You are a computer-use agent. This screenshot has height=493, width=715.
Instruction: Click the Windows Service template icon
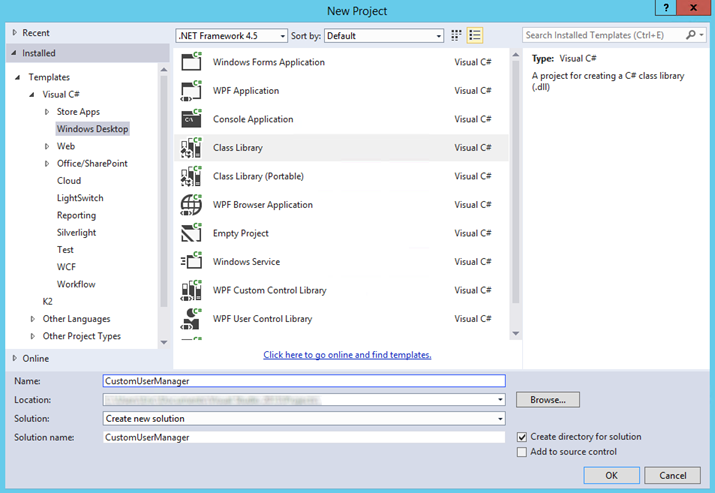click(x=191, y=261)
